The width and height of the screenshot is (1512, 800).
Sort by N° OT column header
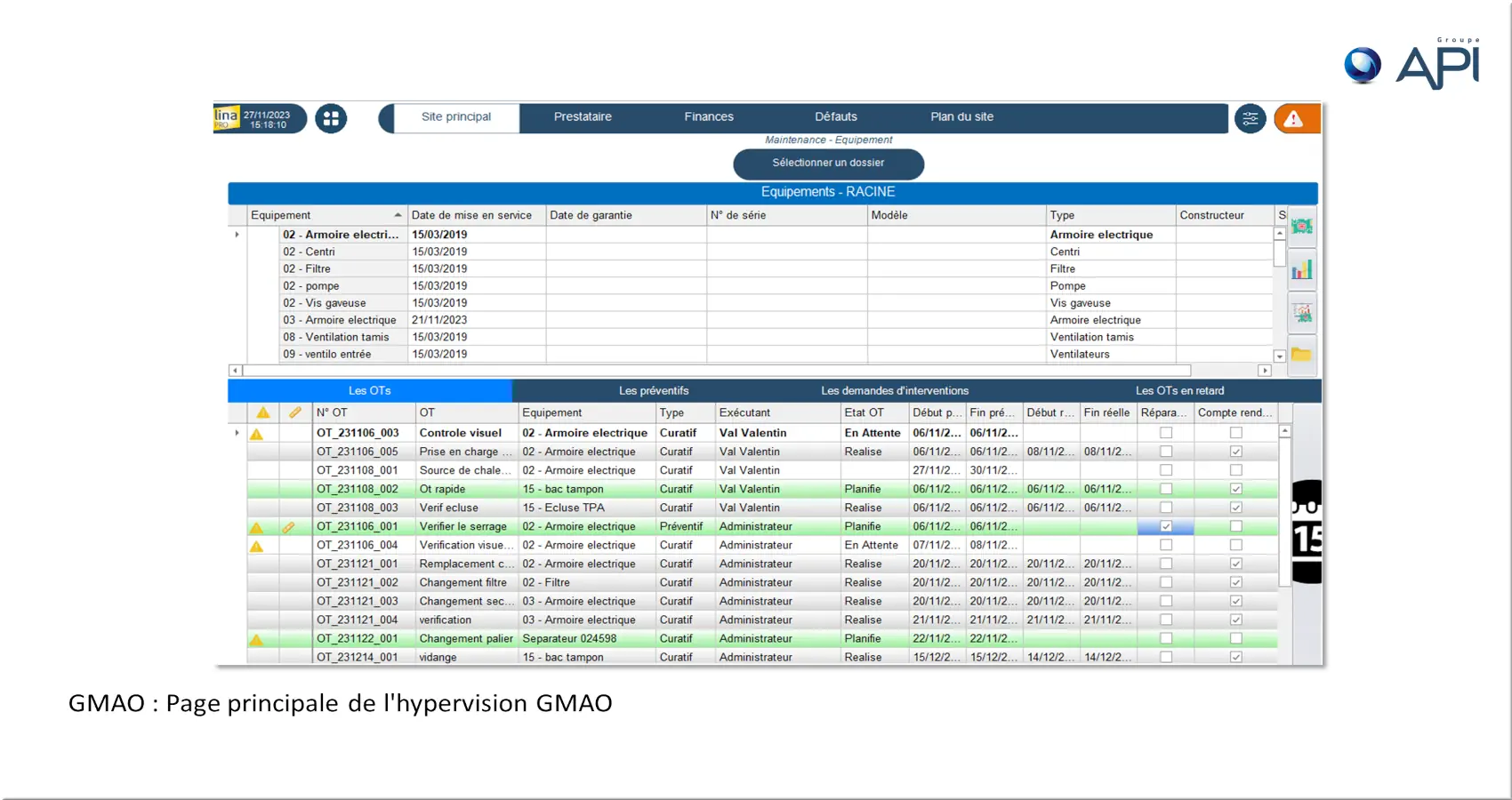point(364,412)
